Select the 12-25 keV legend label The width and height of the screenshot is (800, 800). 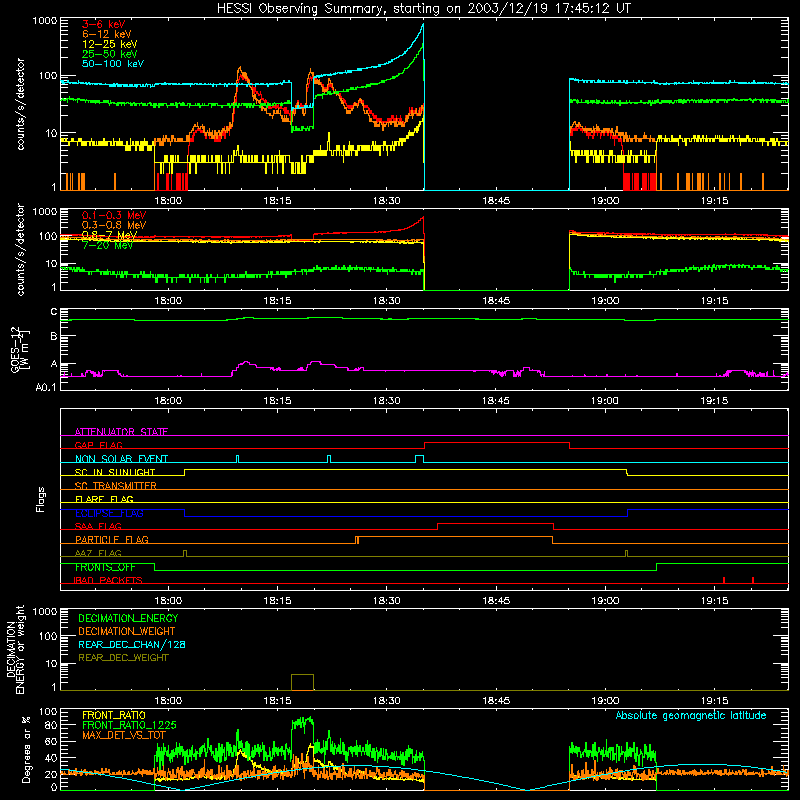(x=110, y=44)
